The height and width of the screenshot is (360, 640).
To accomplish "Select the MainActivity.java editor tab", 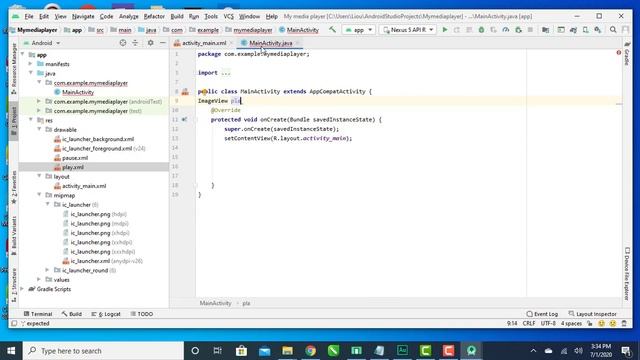I will point(270,43).
